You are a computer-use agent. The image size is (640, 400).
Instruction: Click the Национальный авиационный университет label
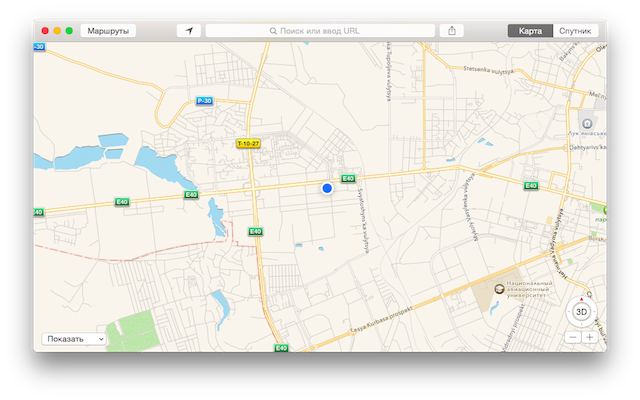[529, 289]
